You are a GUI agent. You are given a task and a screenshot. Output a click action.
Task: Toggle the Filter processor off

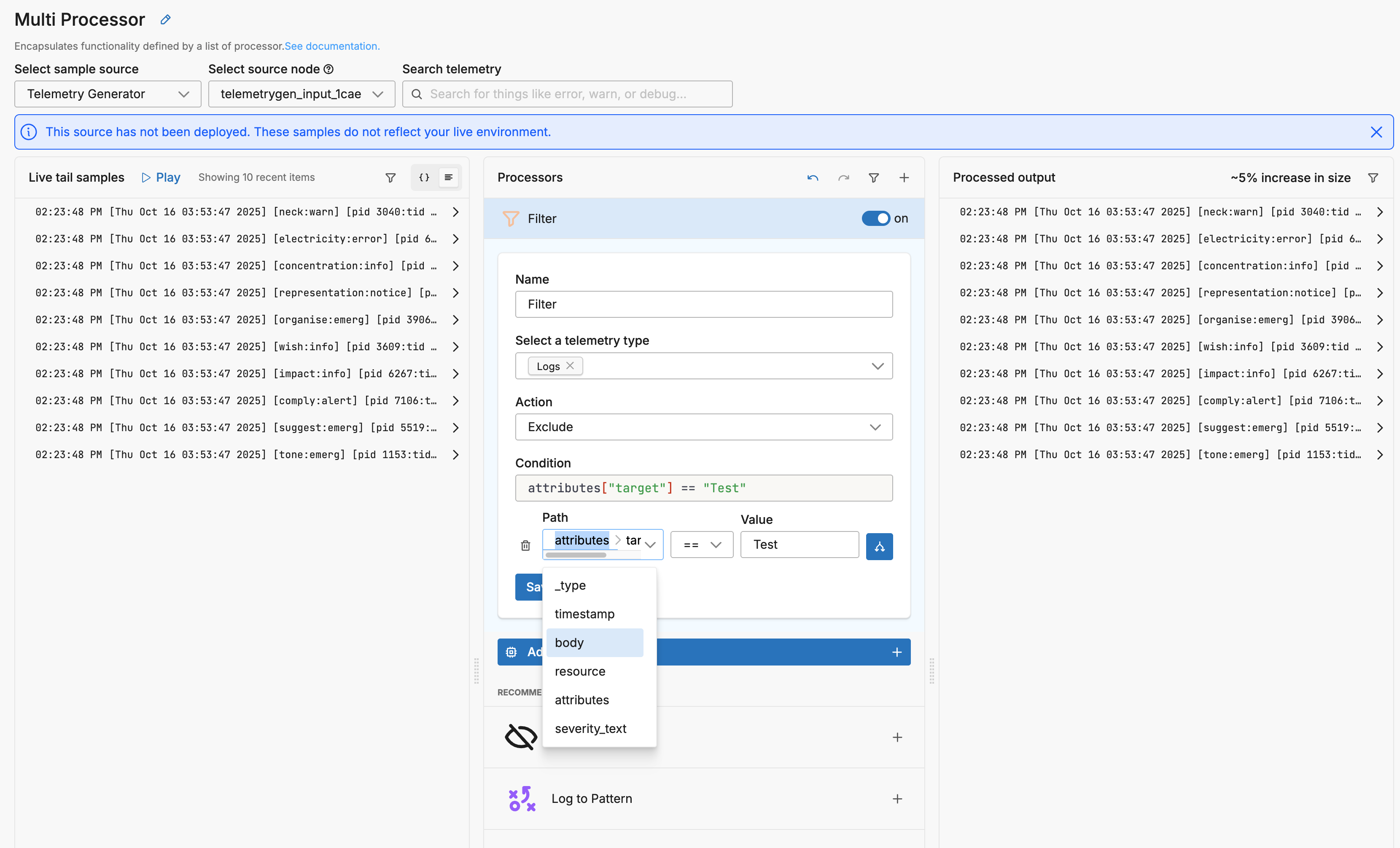click(x=875, y=219)
